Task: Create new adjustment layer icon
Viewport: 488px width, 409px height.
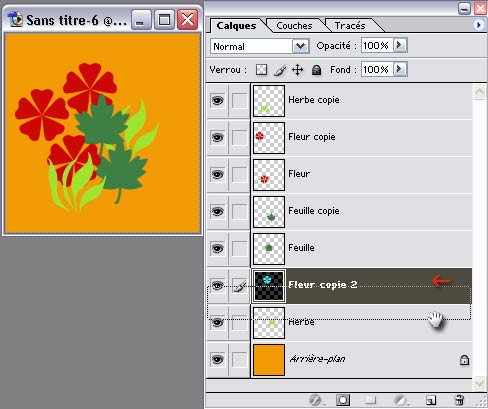Action: tap(400, 399)
